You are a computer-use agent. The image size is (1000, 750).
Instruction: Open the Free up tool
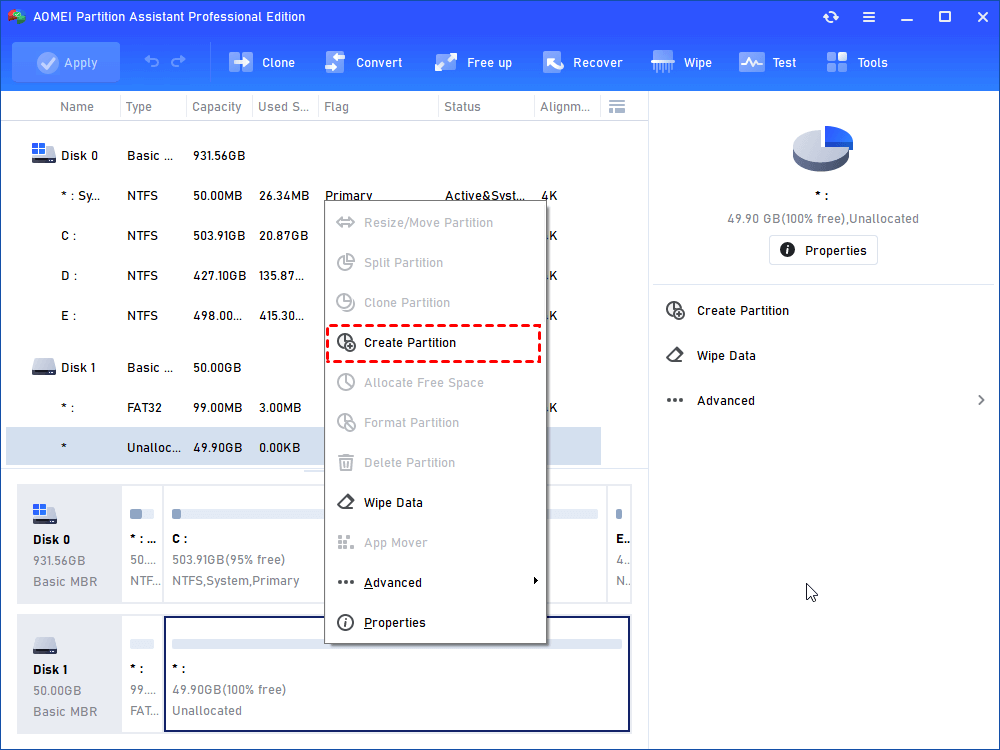(x=473, y=62)
